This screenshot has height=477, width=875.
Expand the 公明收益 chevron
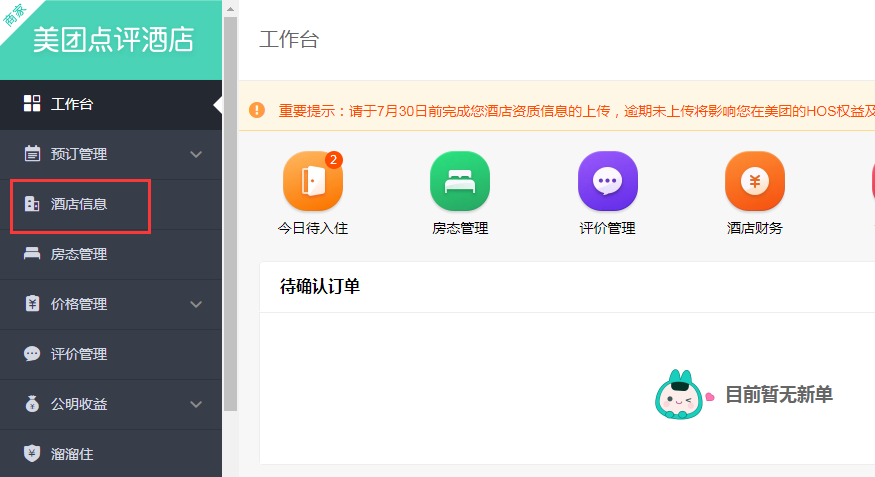point(196,404)
